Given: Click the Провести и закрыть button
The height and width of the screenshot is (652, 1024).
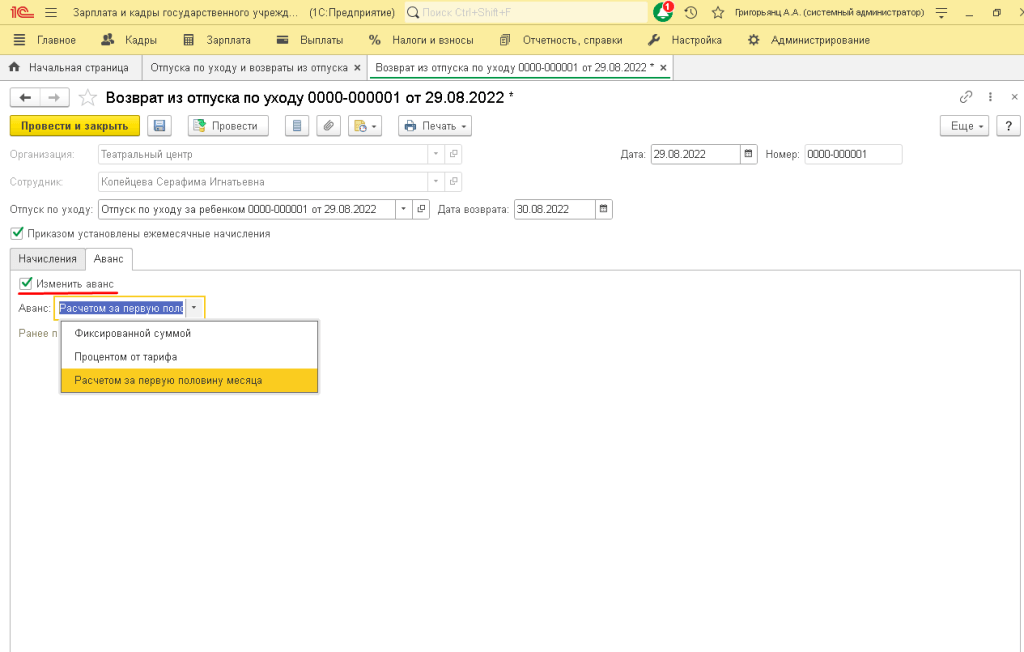Looking at the screenshot, I should coord(74,126).
